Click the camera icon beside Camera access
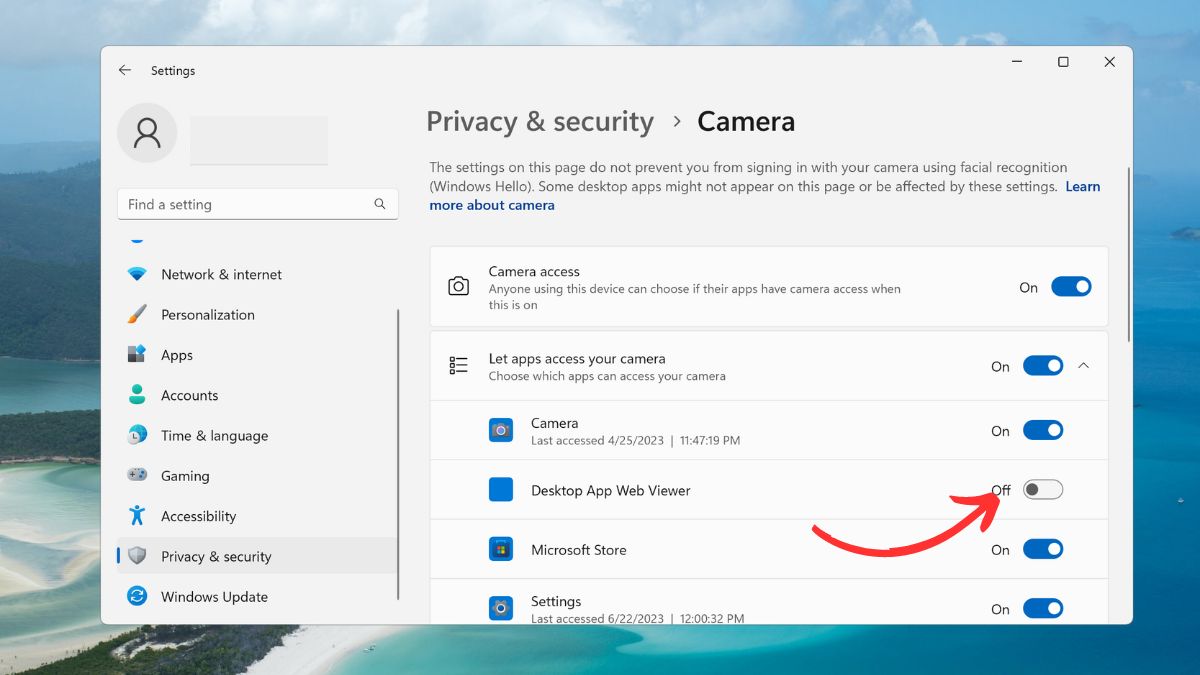Viewport: 1200px width, 675px height. (459, 287)
